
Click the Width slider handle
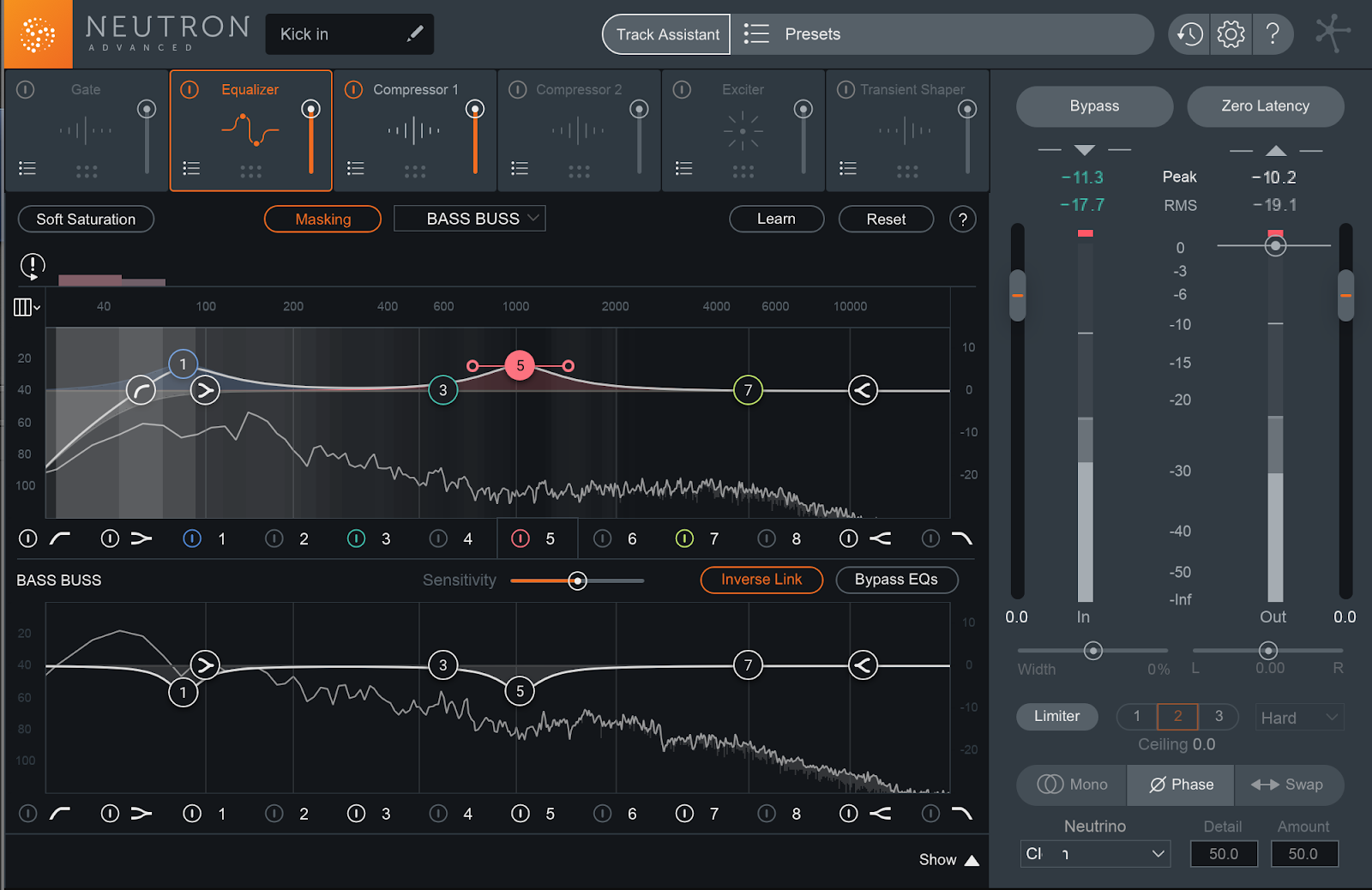point(1092,651)
